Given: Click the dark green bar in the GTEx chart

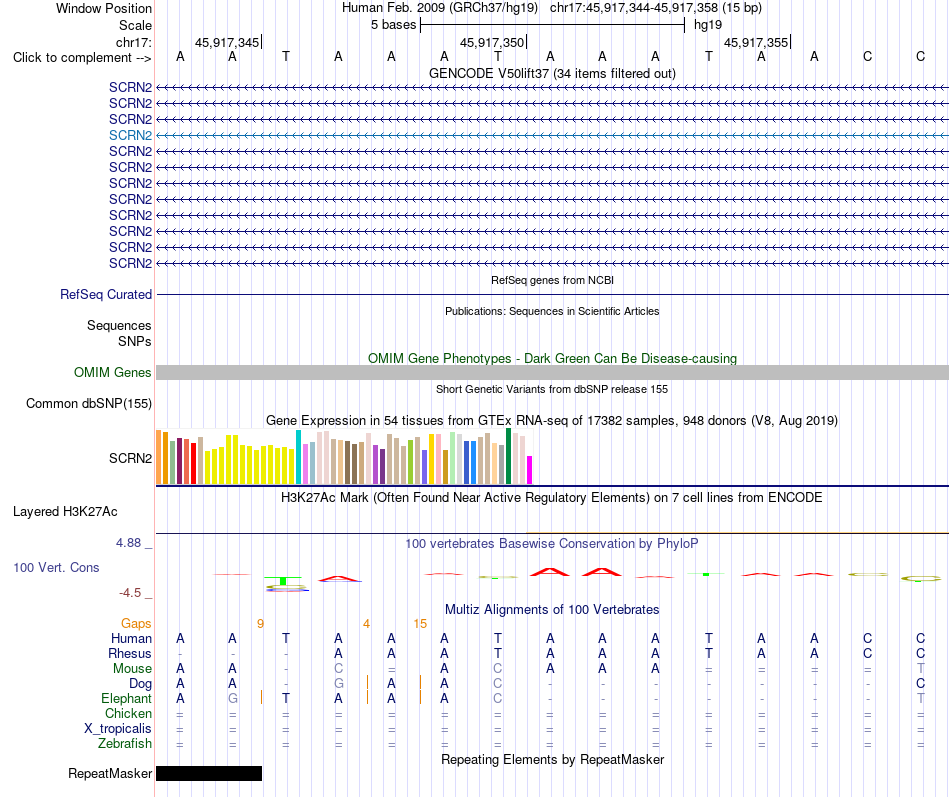Looking at the screenshot, I should [508, 456].
